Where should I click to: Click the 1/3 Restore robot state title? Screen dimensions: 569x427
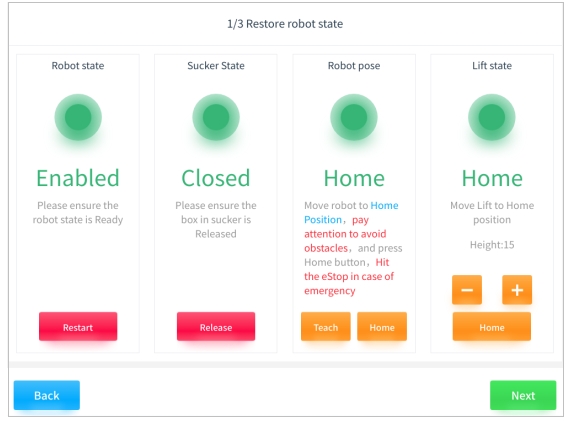coord(285,24)
